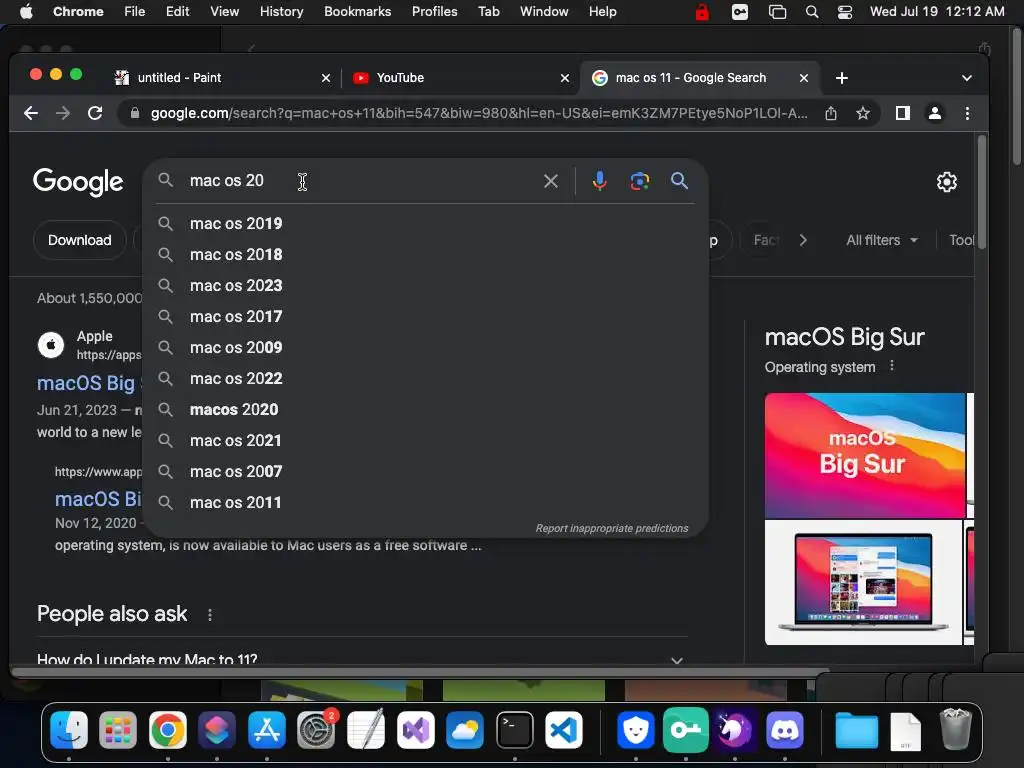The width and height of the screenshot is (1024, 768).
Task: Clear the search box with the X icon
Action: [x=551, y=181]
